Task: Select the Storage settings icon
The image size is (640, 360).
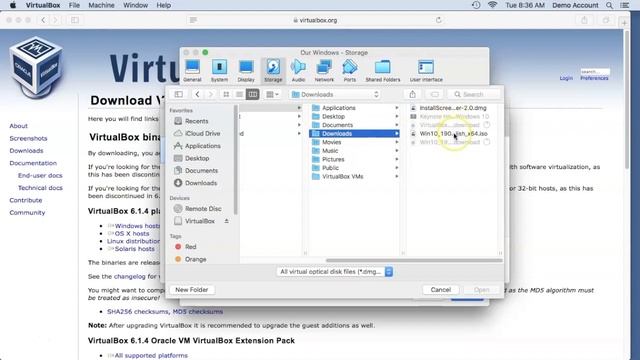Action: pyautogui.click(x=273, y=71)
